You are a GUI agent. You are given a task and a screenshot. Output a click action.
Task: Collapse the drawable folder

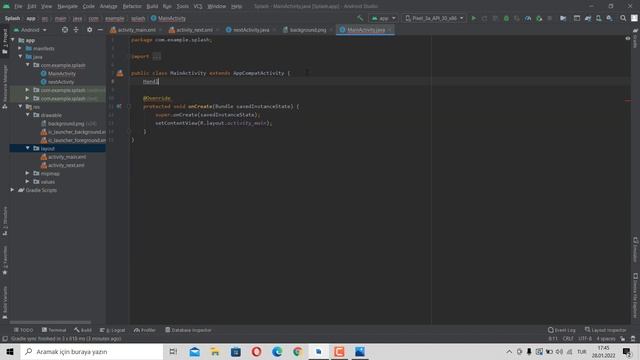(28, 115)
